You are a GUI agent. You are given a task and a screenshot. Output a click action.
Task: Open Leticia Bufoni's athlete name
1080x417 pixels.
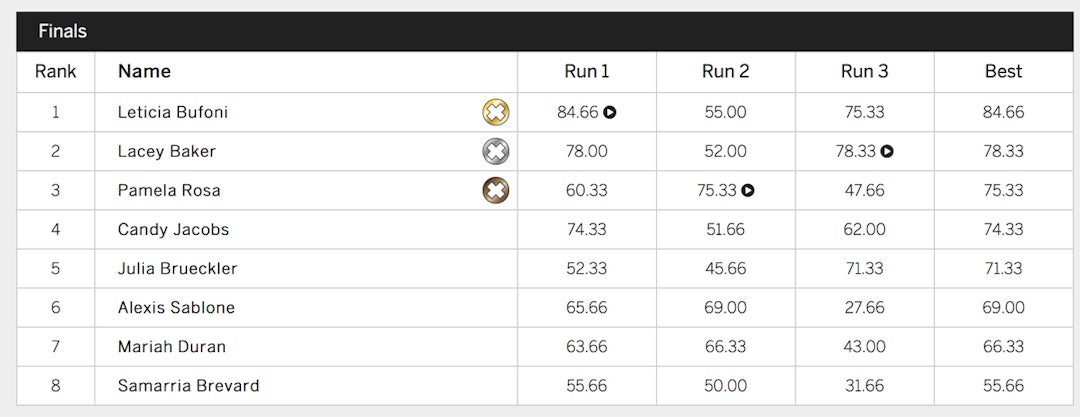[x=173, y=112]
